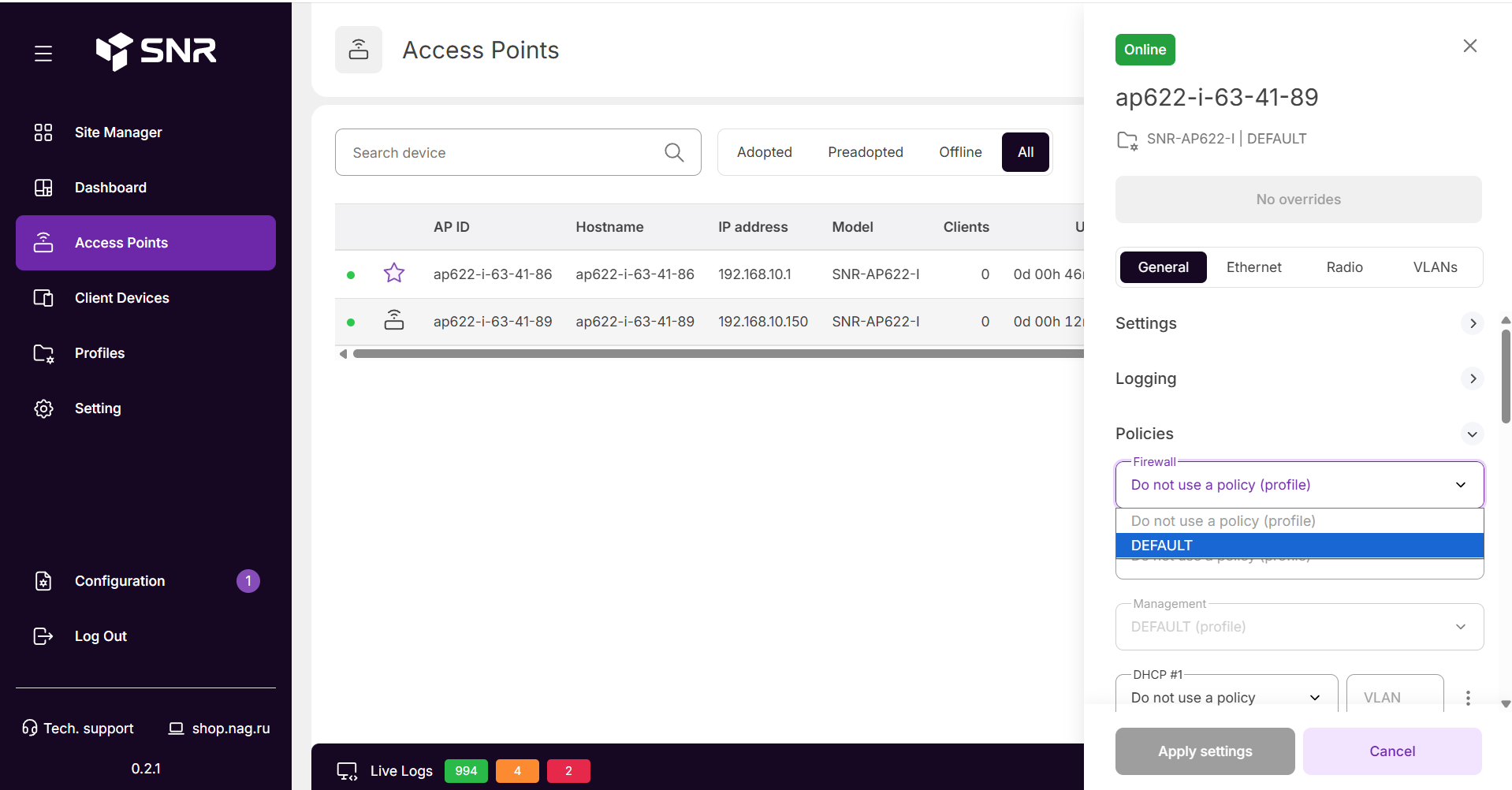
Task: Expand the Settings section
Action: (1473, 323)
